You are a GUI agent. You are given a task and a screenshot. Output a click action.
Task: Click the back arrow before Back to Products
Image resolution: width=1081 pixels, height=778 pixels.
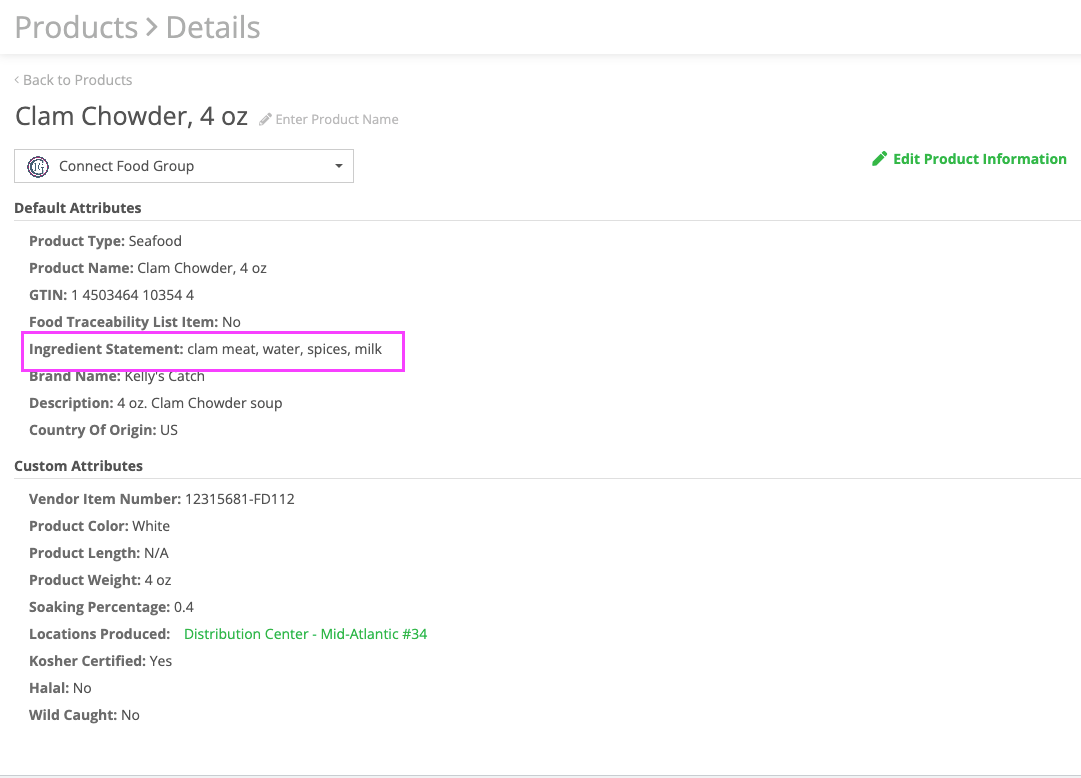click(17, 80)
